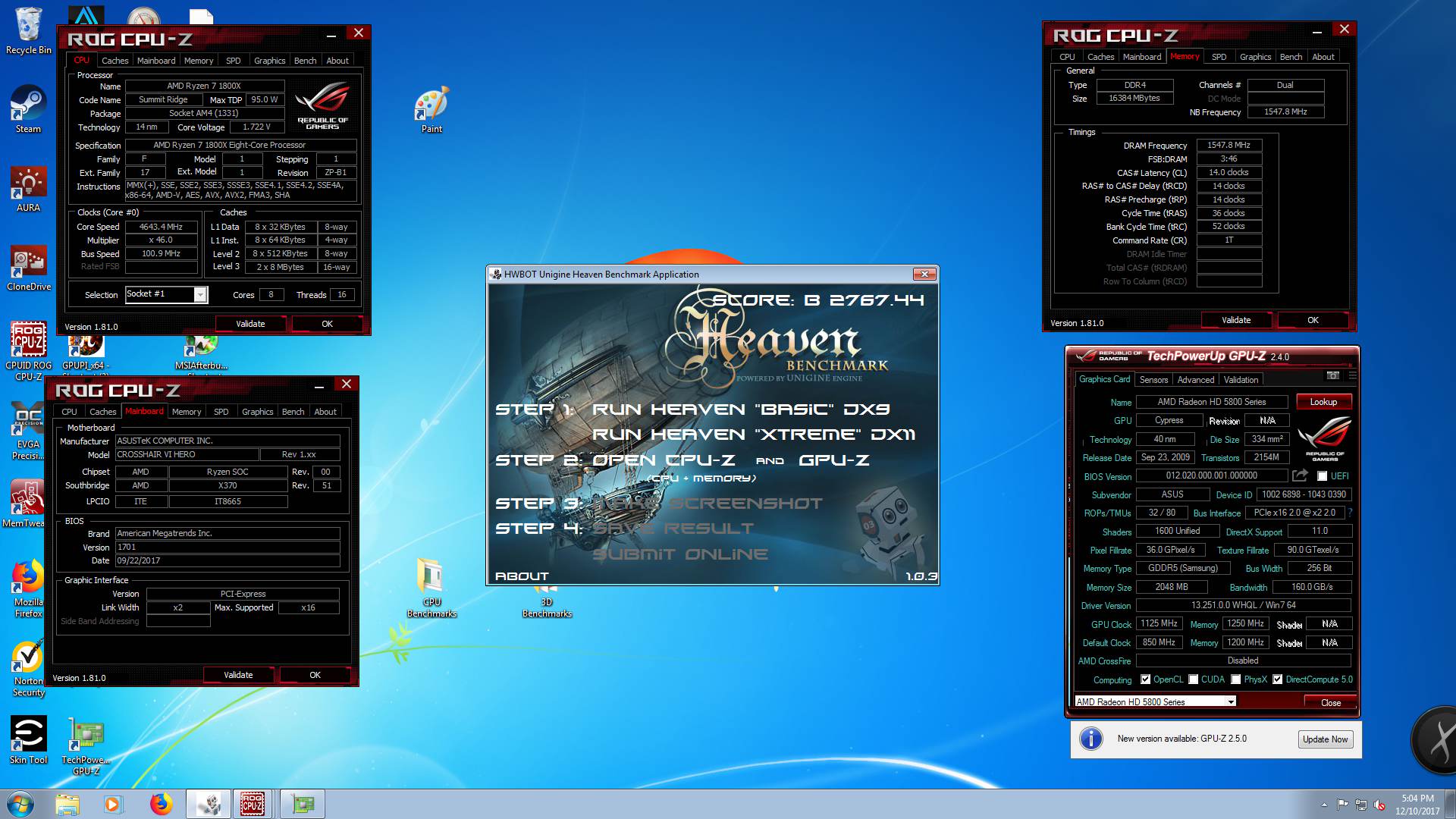Viewport: 1456px width, 819px height.
Task: Launch the Steam desktop shortcut
Action: coord(29,108)
